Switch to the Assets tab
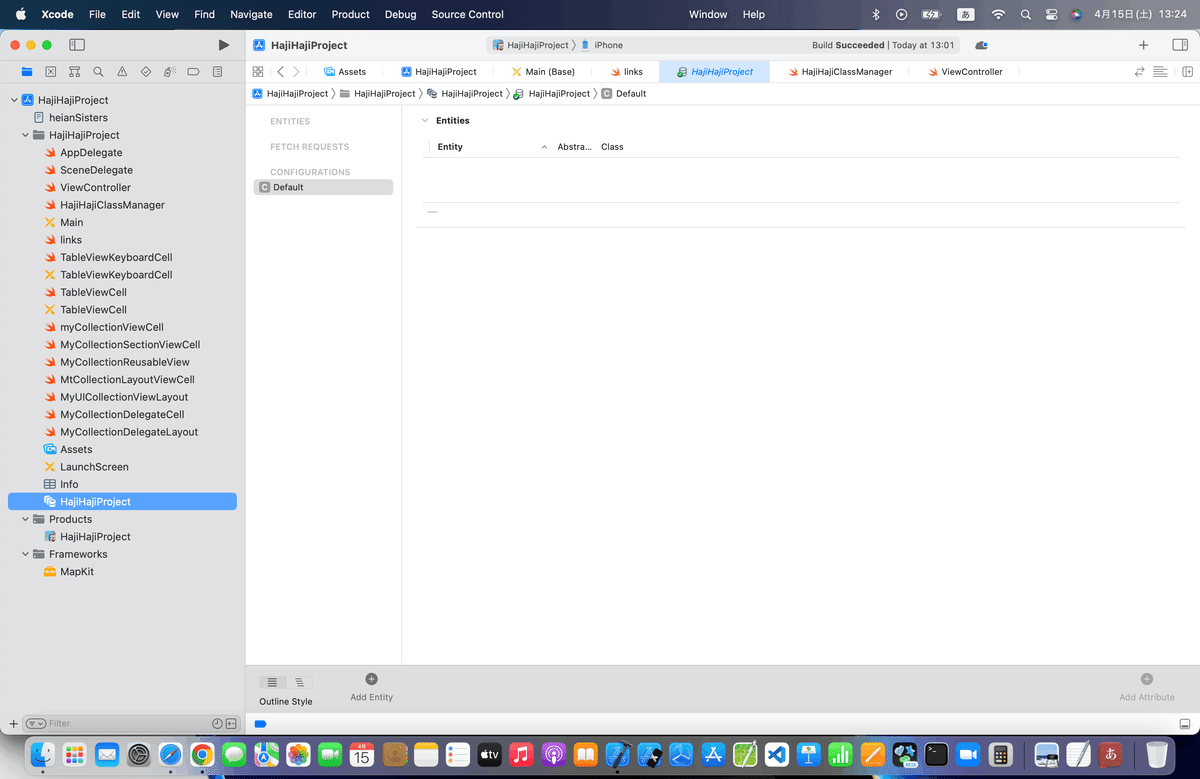This screenshot has height=779, width=1200. [x=345, y=72]
